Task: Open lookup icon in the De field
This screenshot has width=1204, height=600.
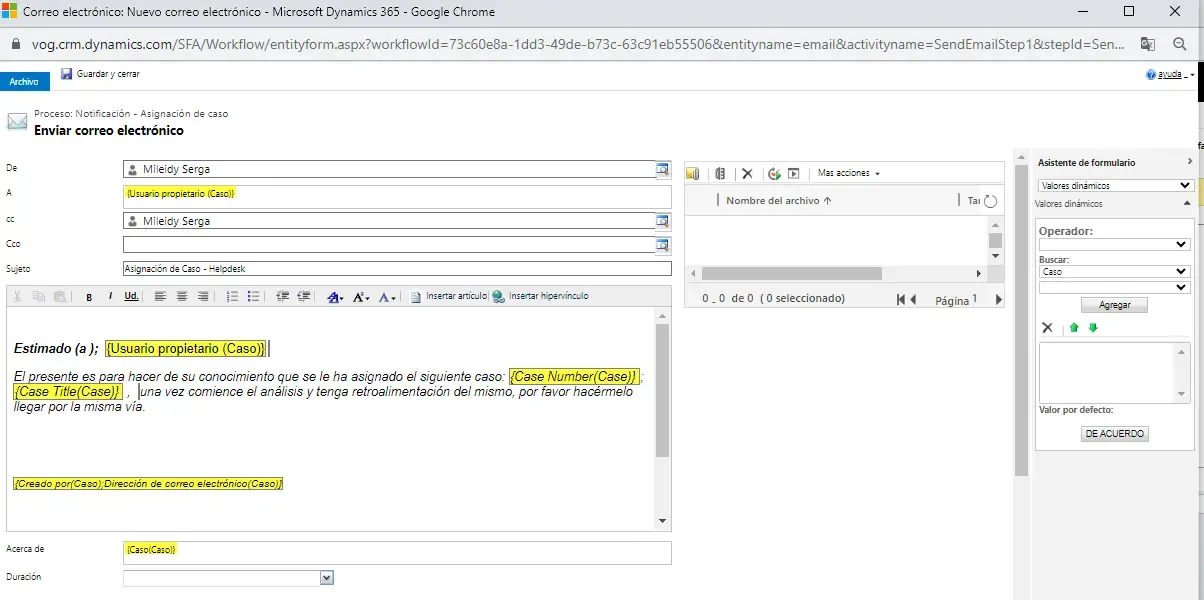Action: click(x=662, y=169)
